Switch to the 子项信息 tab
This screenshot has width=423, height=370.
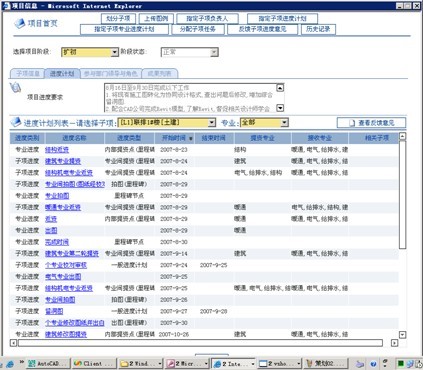click(x=28, y=74)
